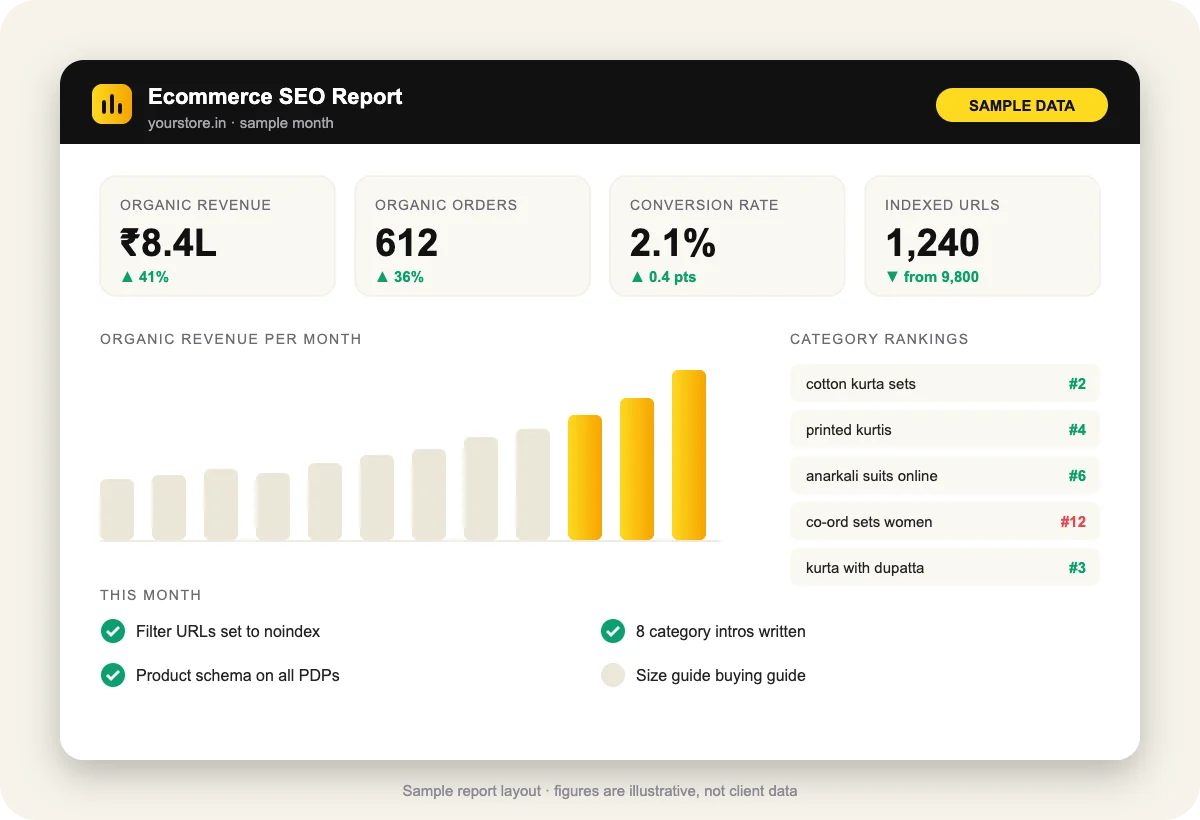This screenshot has width=1200, height=820.
Task: Click the green #2 rank value
Action: pos(1077,384)
